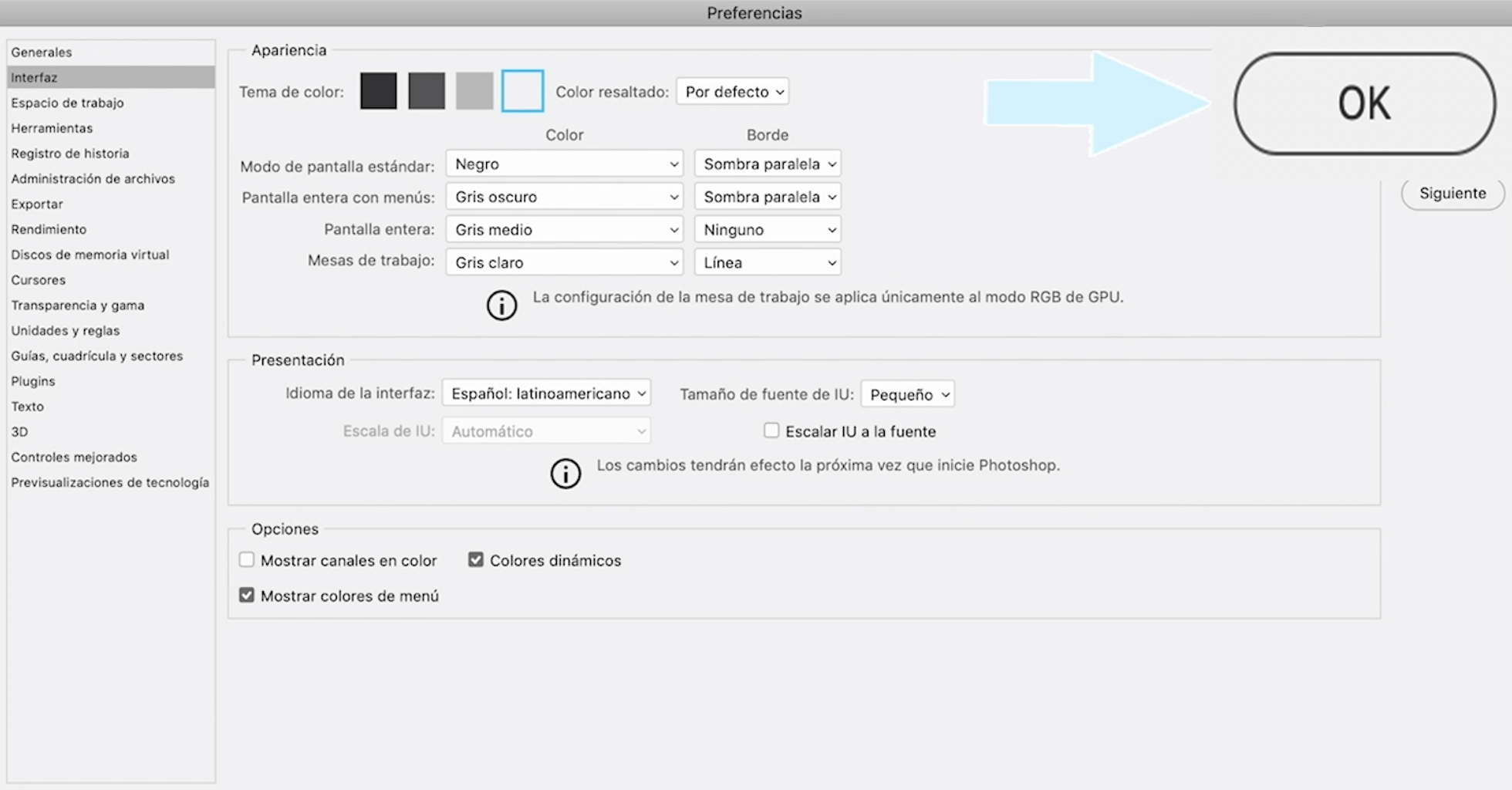Image resolution: width=1512 pixels, height=790 pixels.
Task: Uncheck Mostrar colores de menú checkbox
Action: click(x=247, y=595)
